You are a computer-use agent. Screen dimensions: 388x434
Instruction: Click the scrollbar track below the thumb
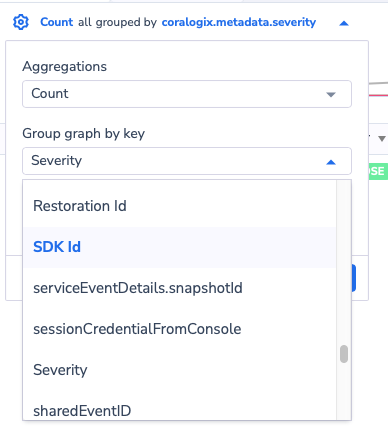344,390
